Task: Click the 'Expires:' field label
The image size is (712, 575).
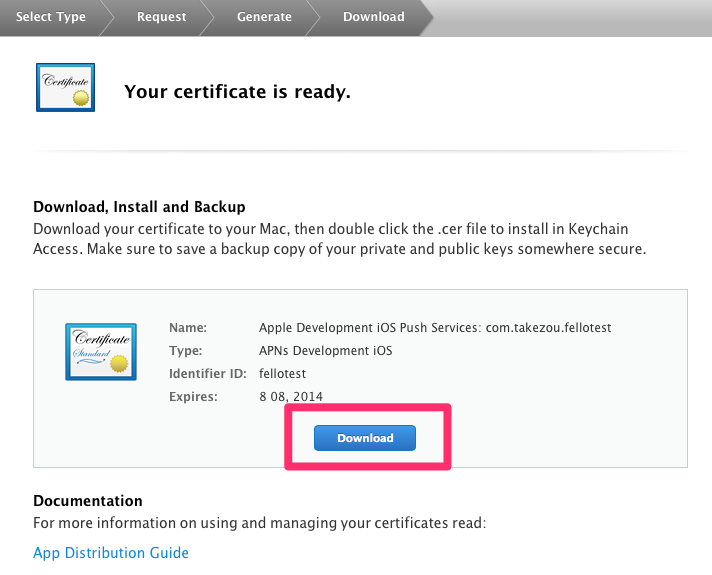Action: [x=194, y=397]
